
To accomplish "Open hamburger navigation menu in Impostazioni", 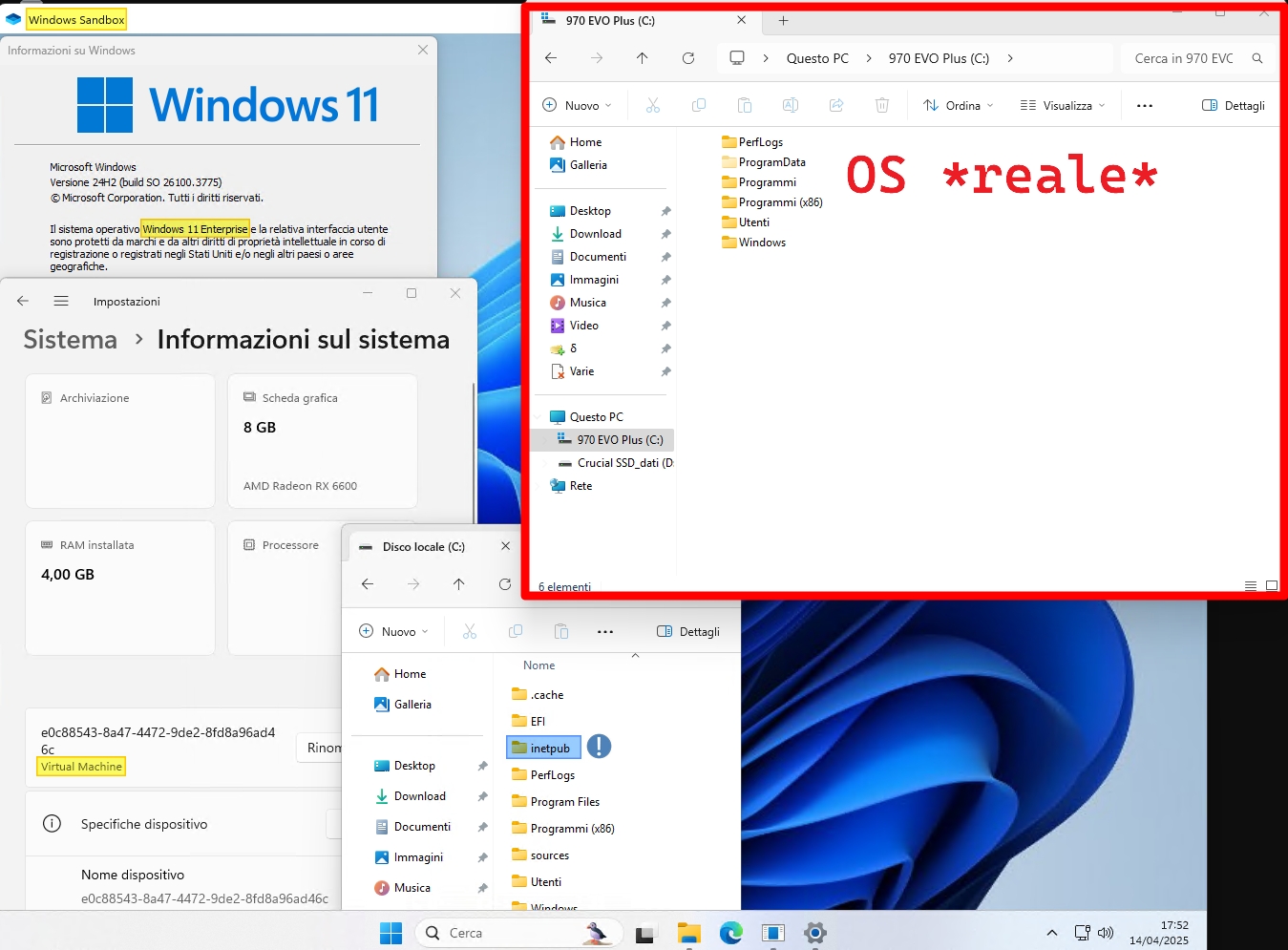I will (61, 301).
